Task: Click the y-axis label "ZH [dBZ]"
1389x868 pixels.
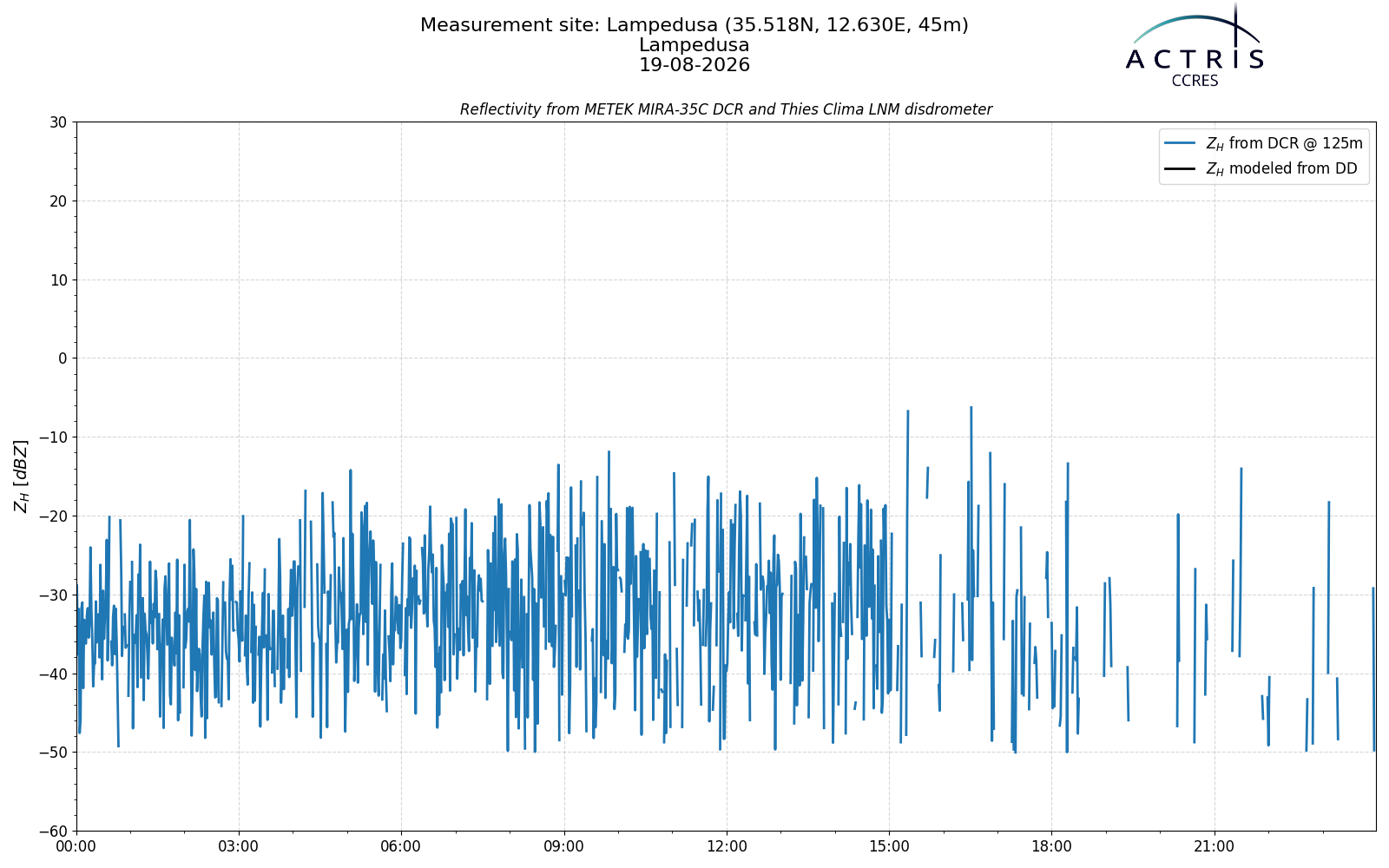Action: 21,476
